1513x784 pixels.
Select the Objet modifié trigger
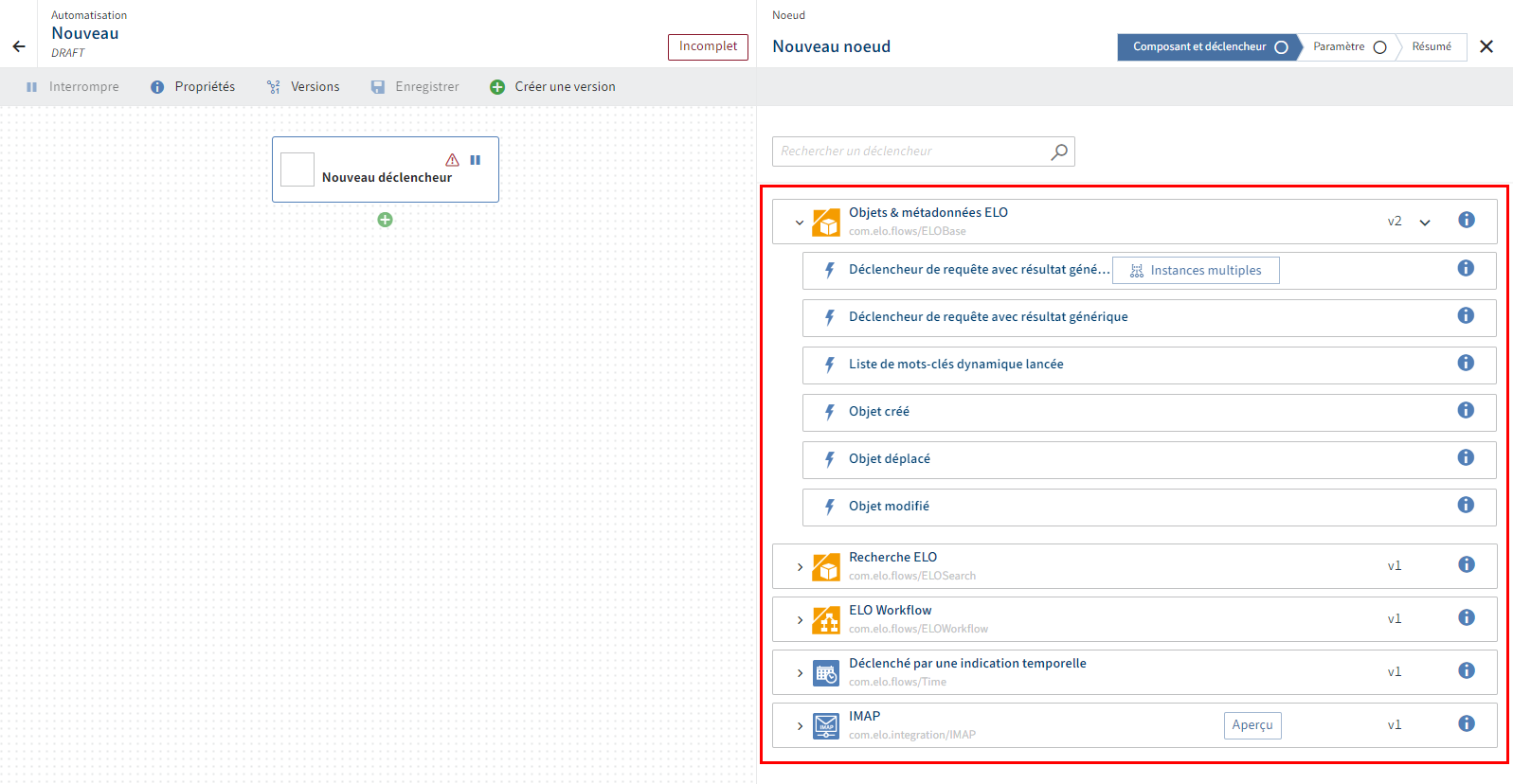click(1149, 508)
